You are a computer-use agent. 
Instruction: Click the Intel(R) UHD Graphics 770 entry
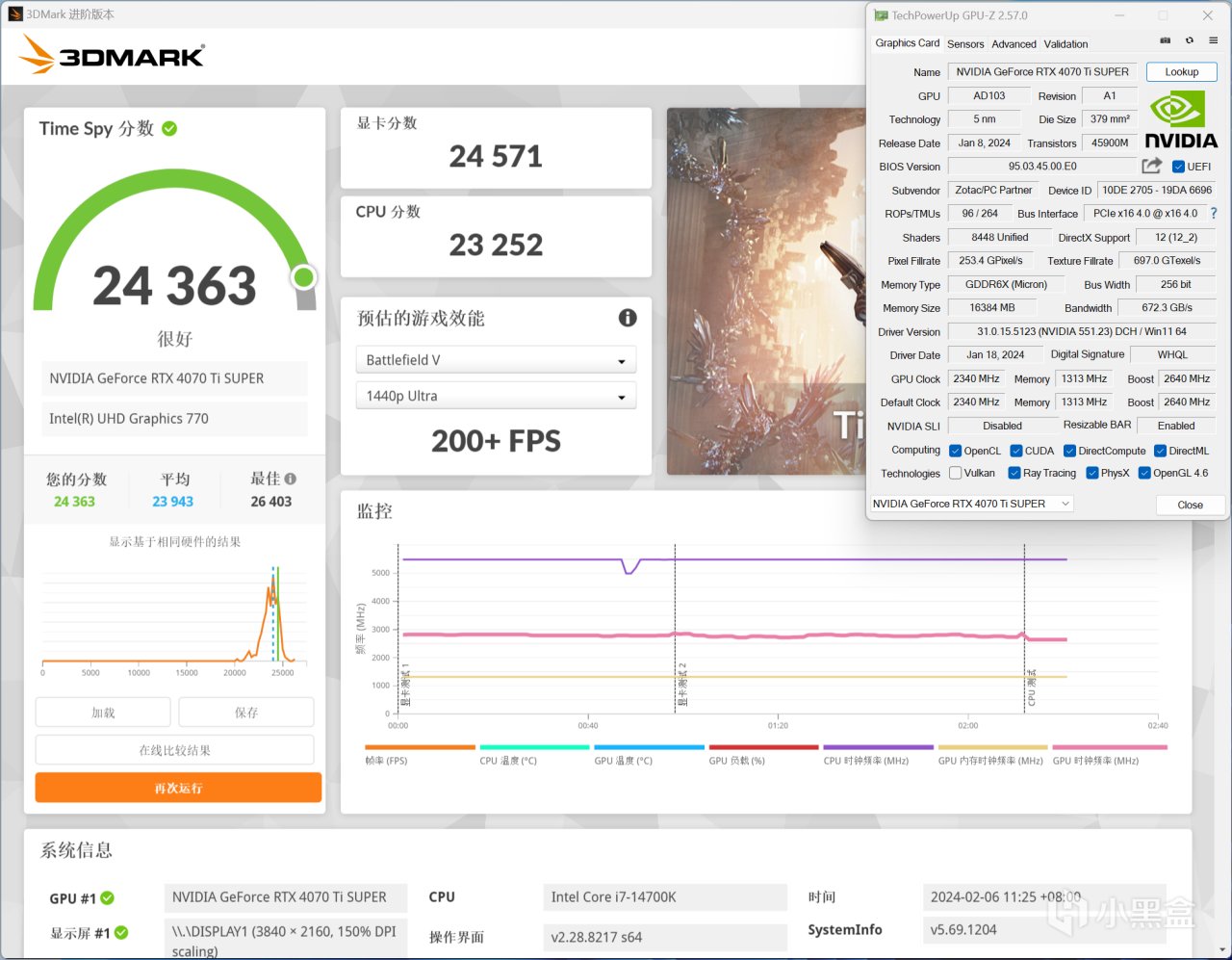coord(174,419)
